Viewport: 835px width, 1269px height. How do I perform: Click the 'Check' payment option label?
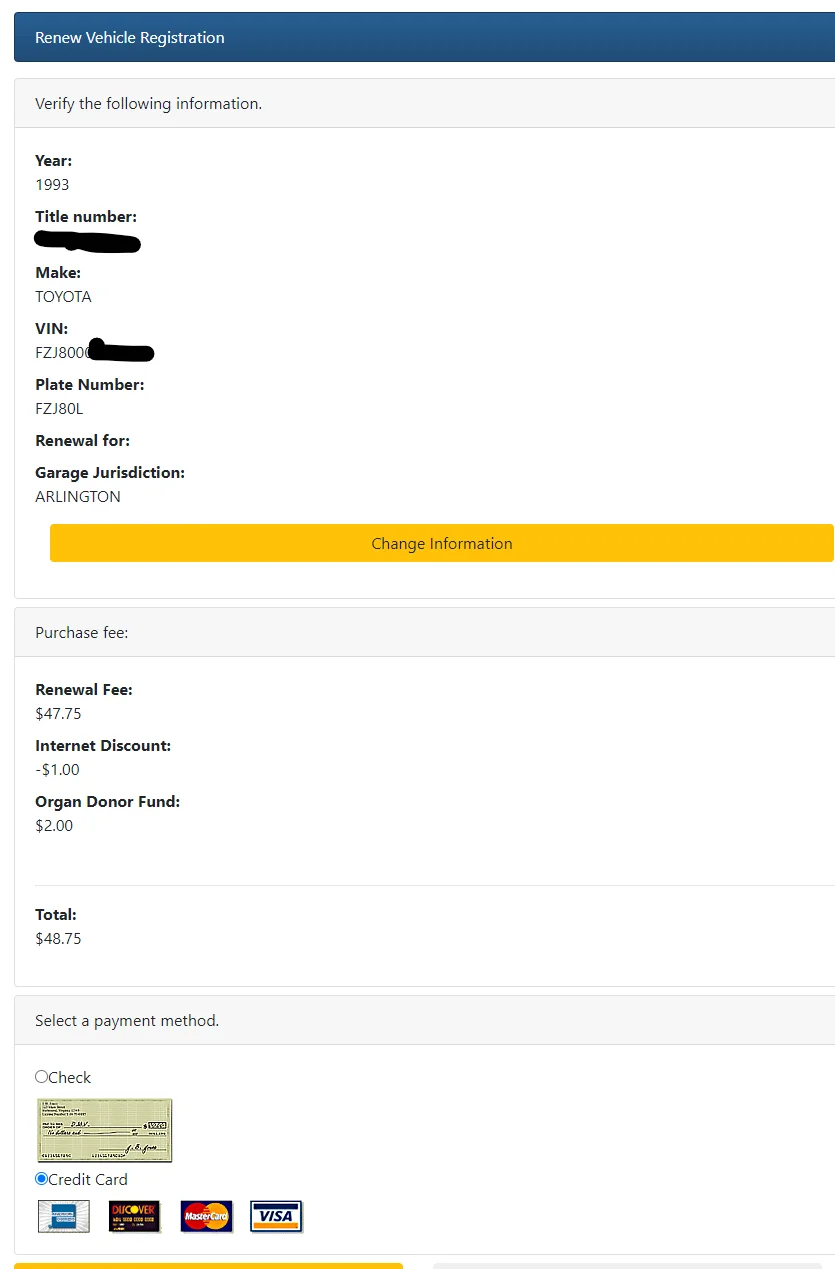click(70, 1077)
